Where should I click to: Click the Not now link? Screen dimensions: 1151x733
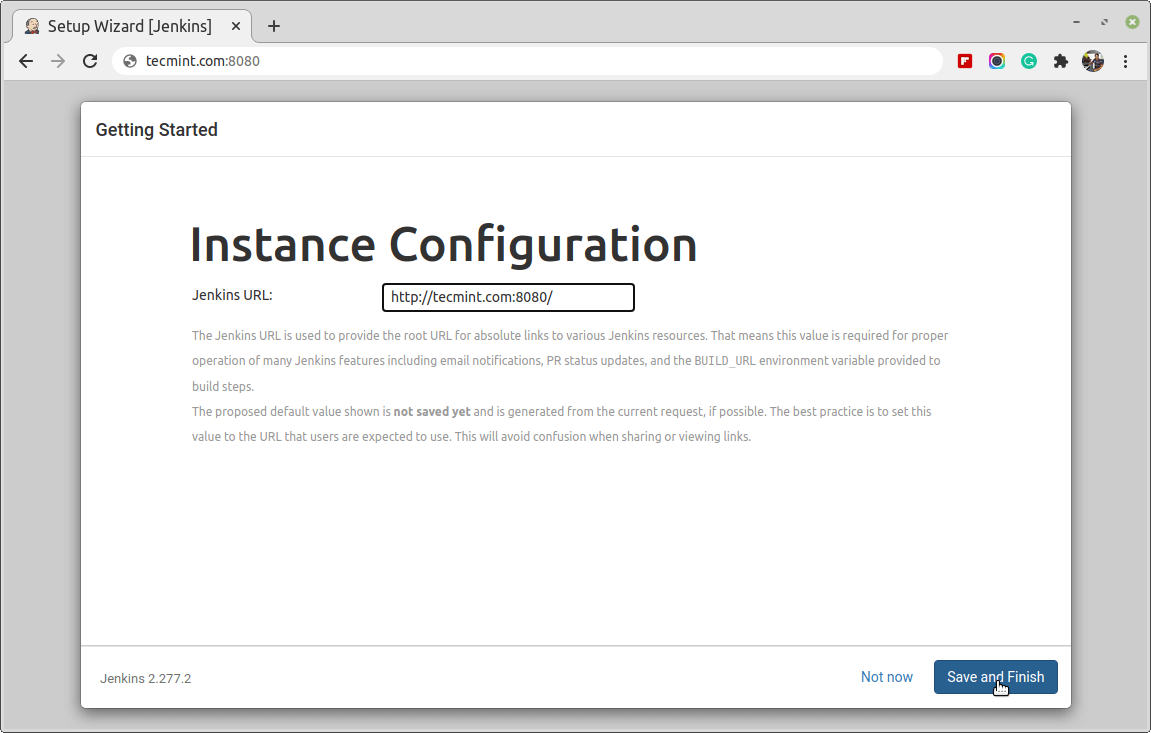887,677
